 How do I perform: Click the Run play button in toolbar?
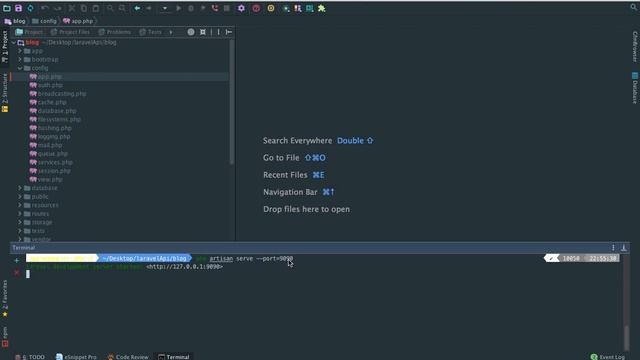pyautogui.click(x=178, y=8)
